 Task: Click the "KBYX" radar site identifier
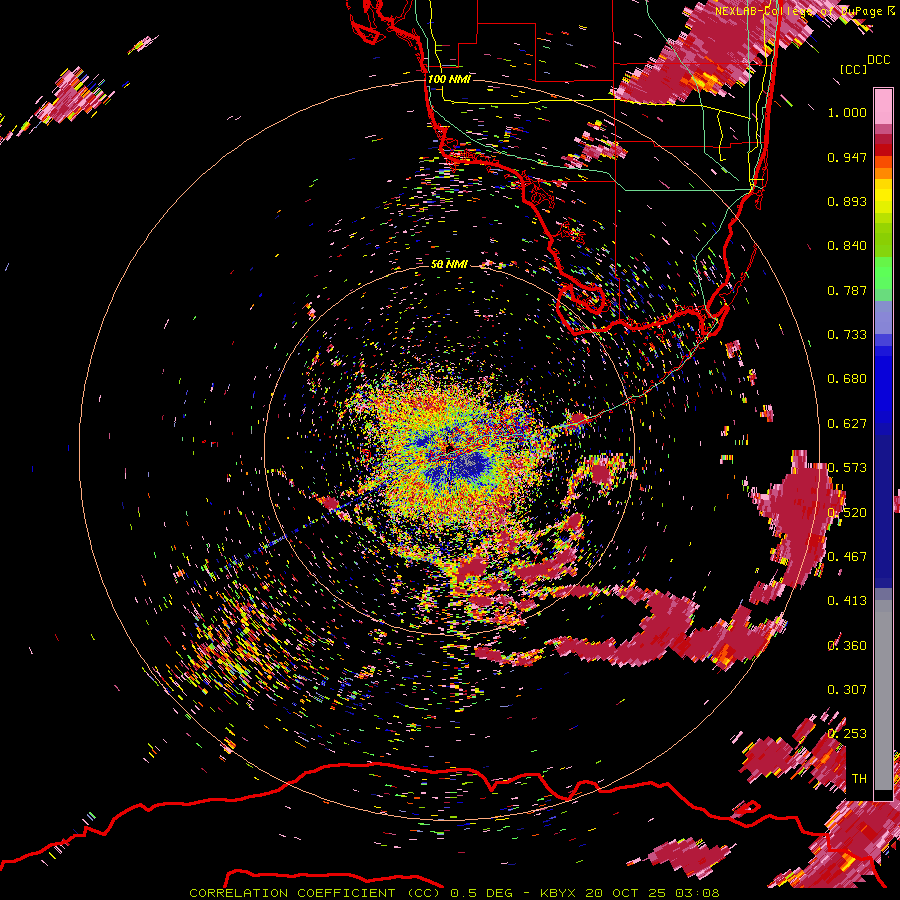click(558, 893)
